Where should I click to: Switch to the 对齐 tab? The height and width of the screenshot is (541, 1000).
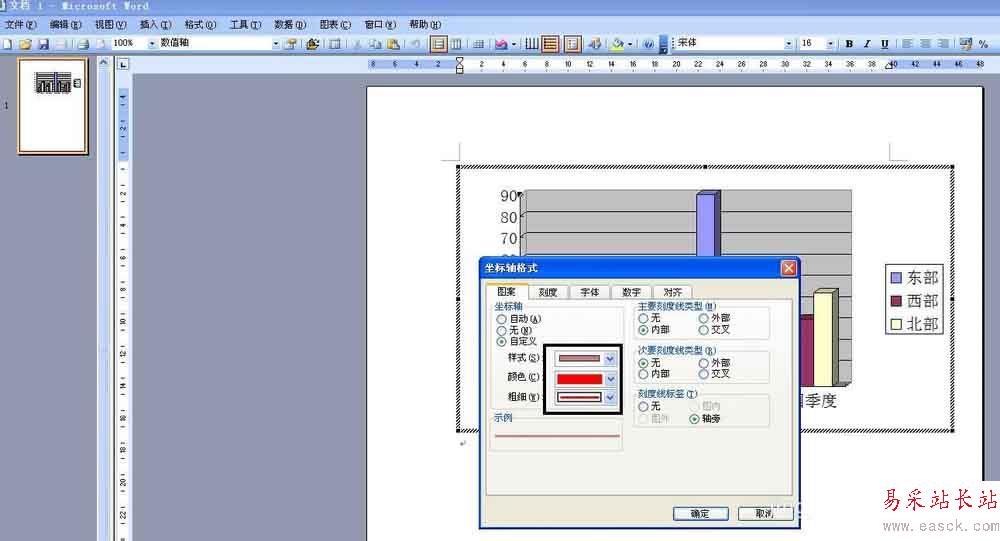coord(673,292)
